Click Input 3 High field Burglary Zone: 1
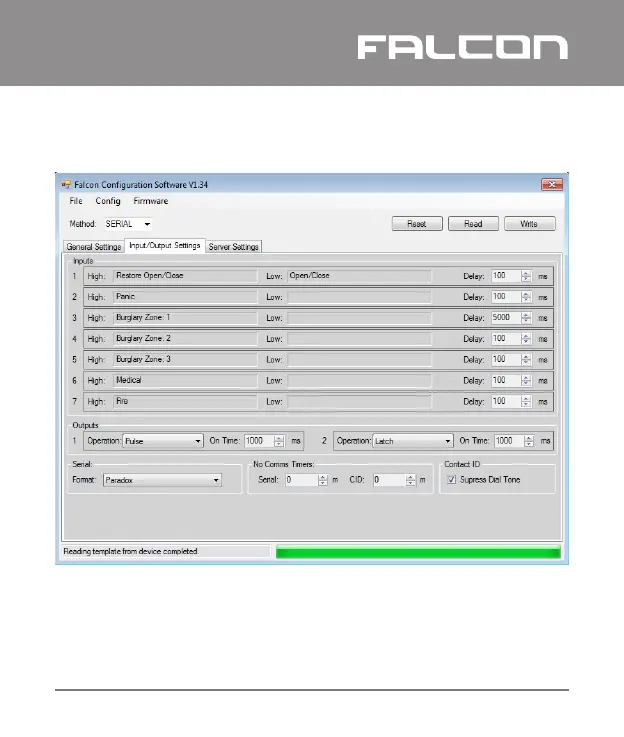The image size is (624, 737). [185, 318]
